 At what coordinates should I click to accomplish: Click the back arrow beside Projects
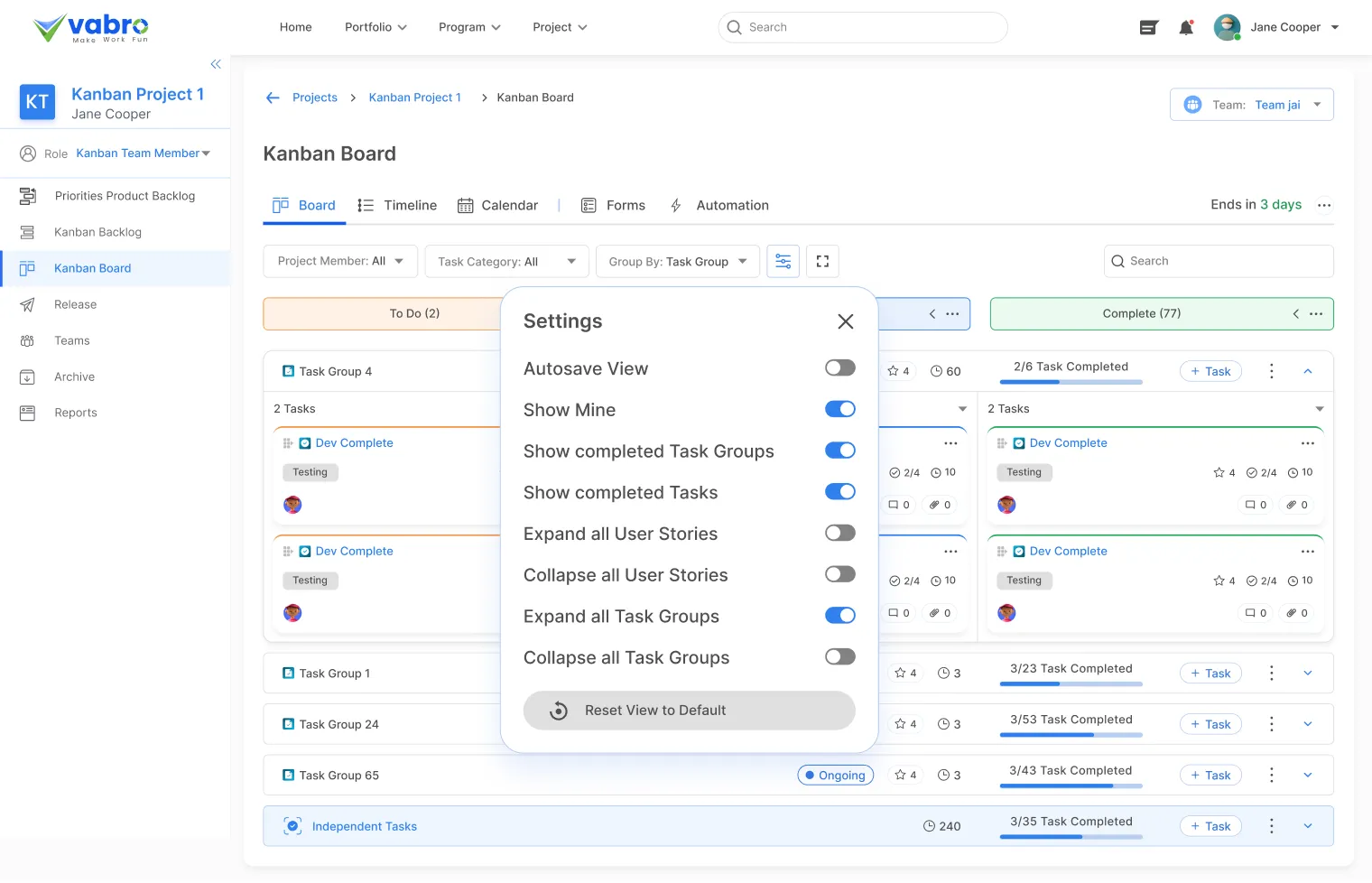273,98
